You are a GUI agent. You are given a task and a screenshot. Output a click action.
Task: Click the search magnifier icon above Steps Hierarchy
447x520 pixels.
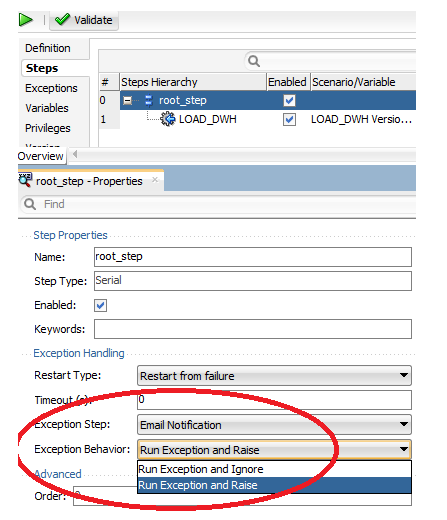[254, 61]
